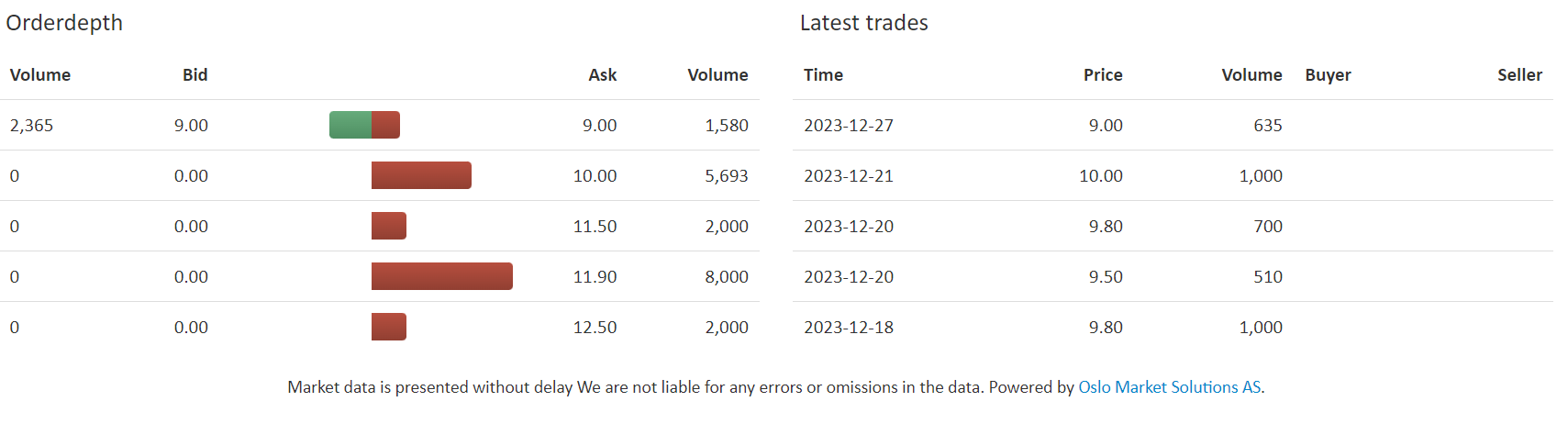Click the Seller column header
Viewport: 1568px width, 435px height.
(1520, 75)
